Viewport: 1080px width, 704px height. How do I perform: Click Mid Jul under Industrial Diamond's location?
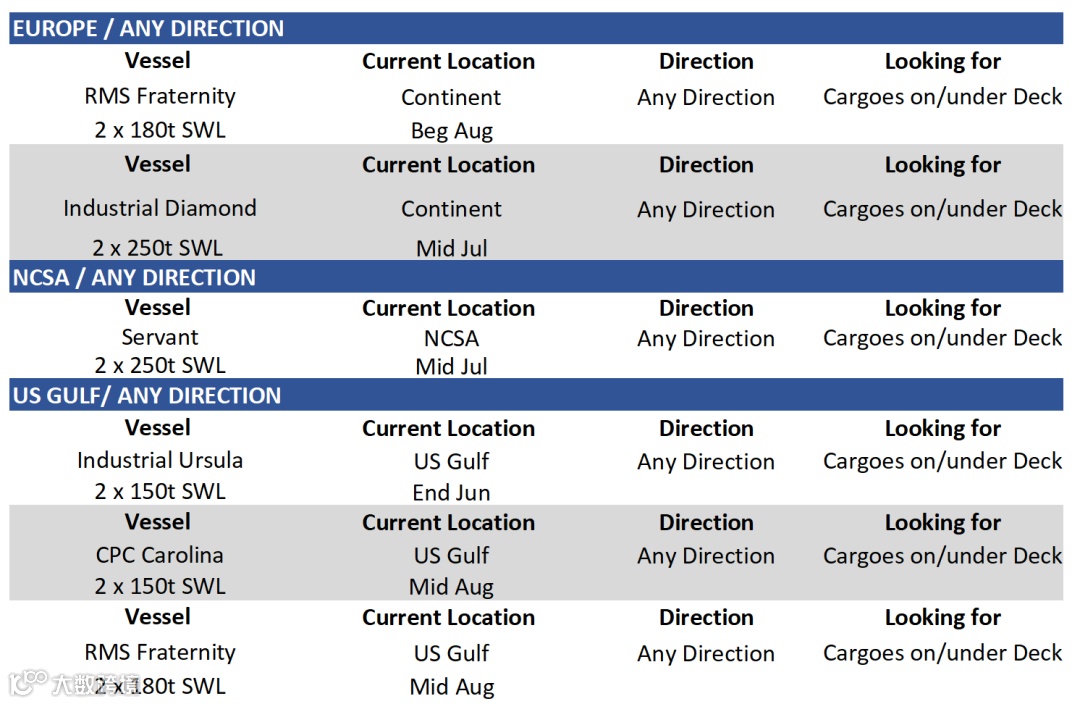point(451,247)
